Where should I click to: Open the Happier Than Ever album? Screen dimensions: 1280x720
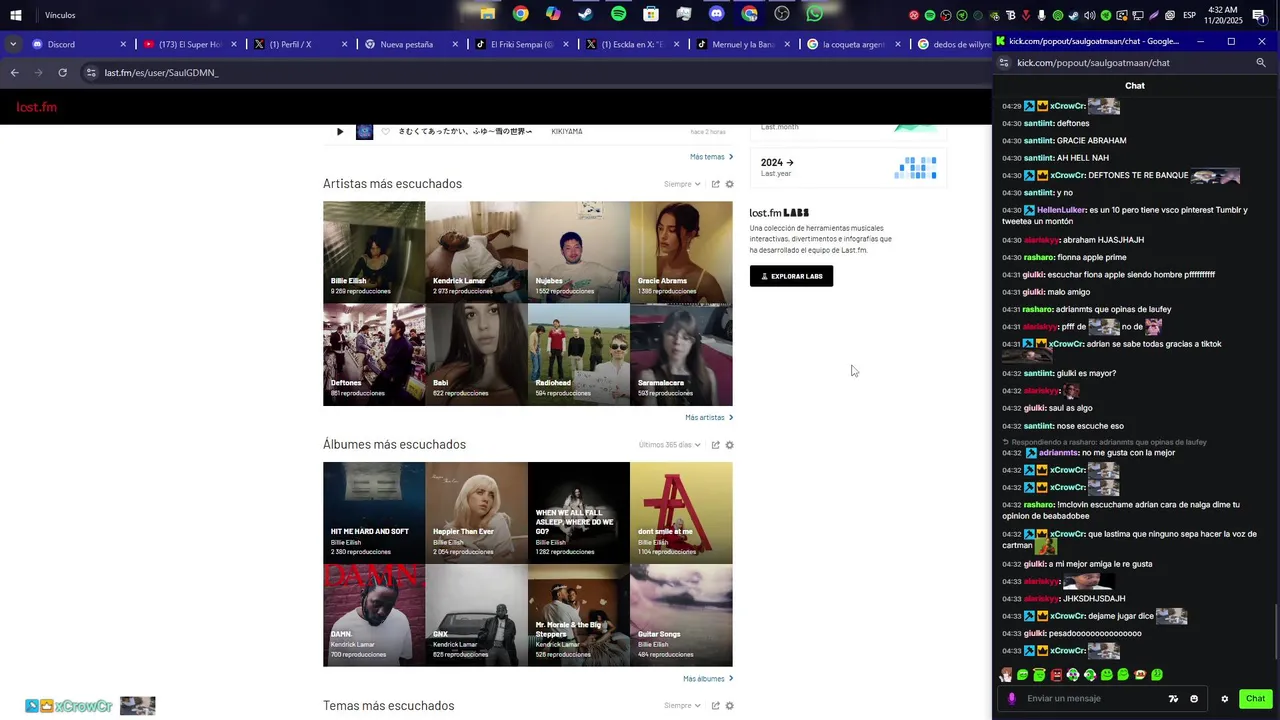476,513
